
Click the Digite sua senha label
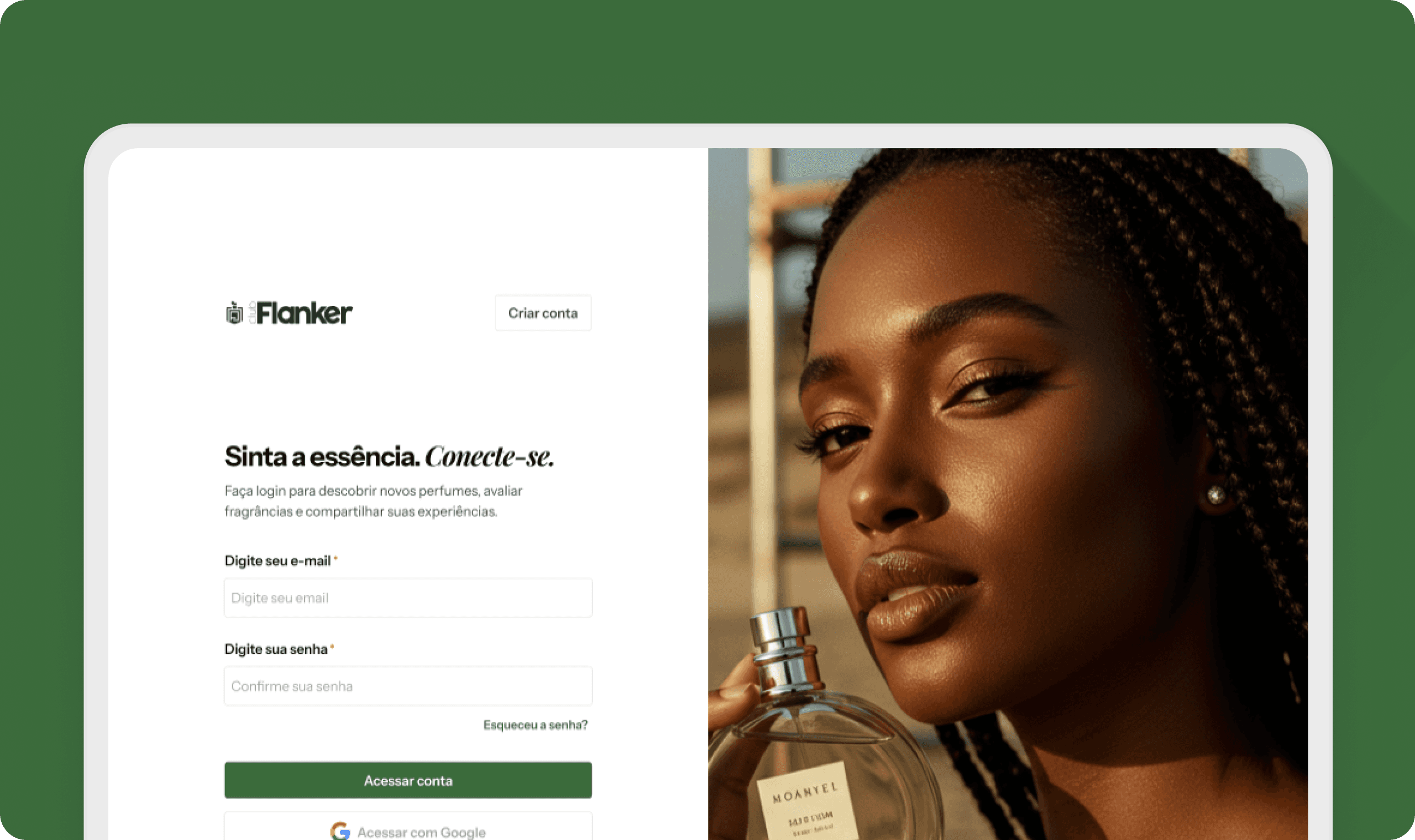276,649
